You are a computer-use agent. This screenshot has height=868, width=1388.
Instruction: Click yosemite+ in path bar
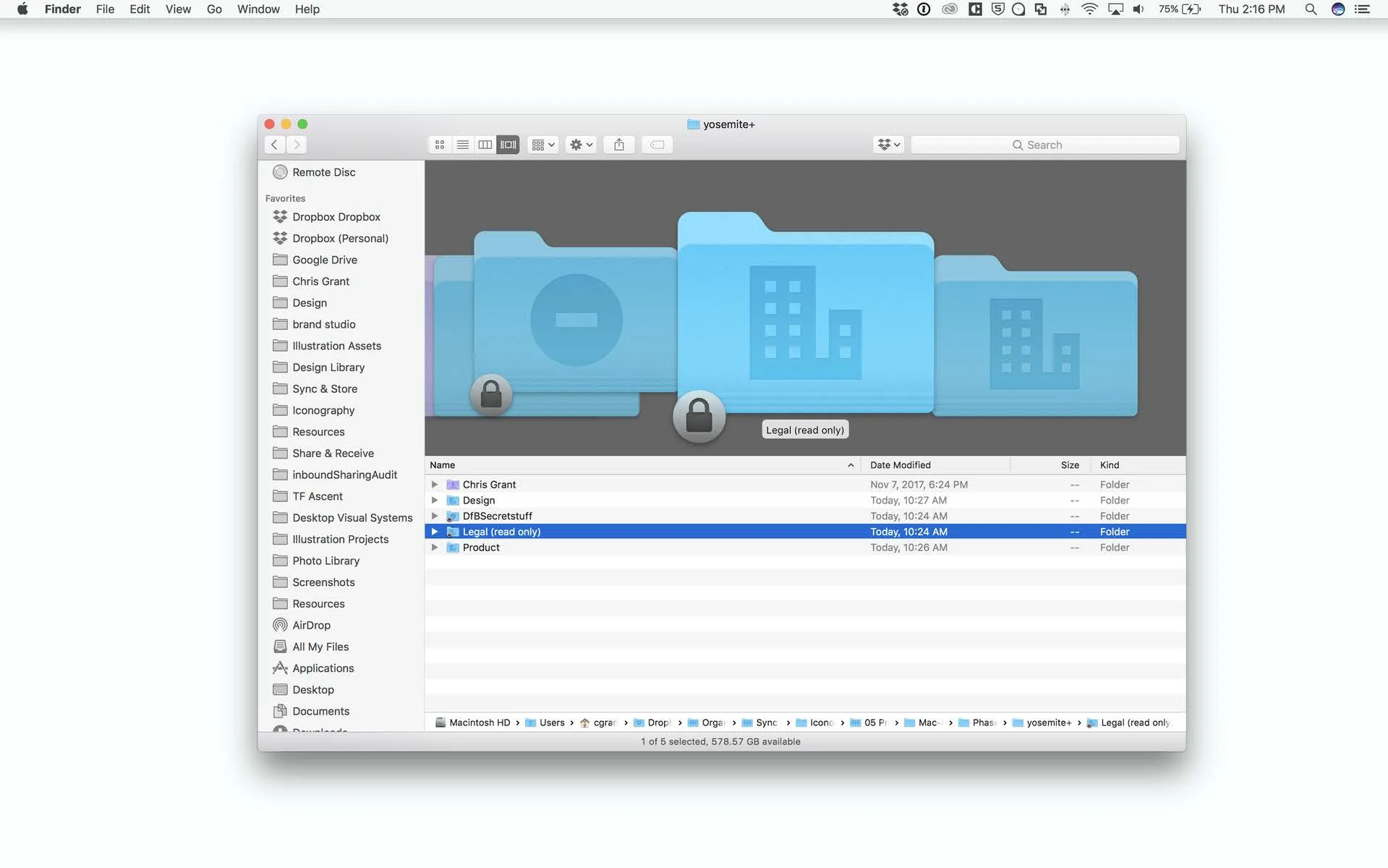coord(1042,723)
